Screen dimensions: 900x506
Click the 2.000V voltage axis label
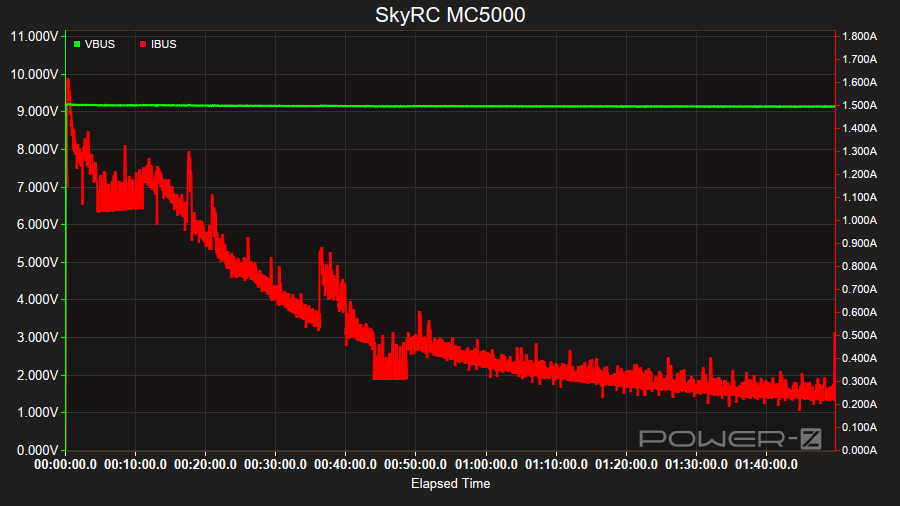click(37, 376)
